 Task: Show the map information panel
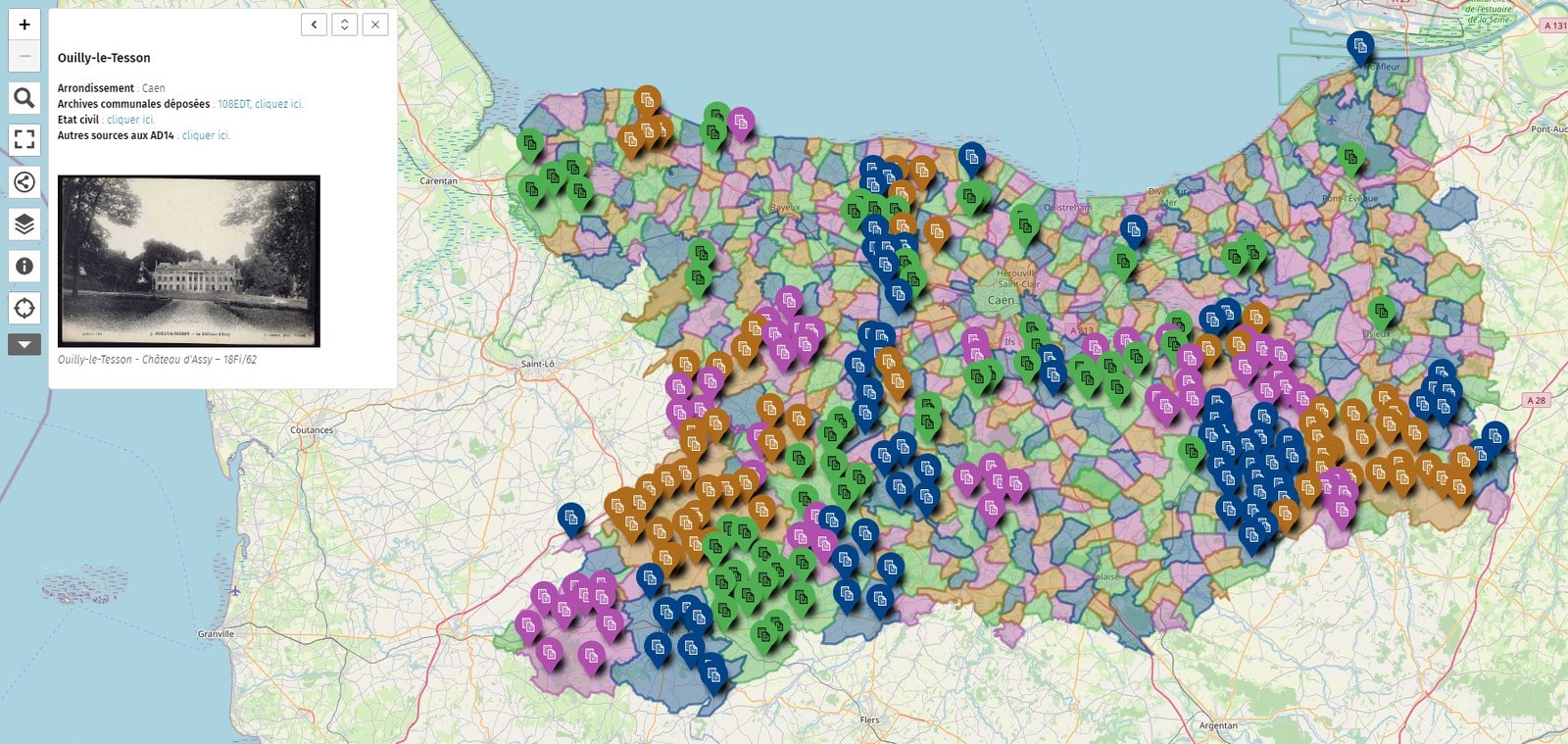coord(24,266)
